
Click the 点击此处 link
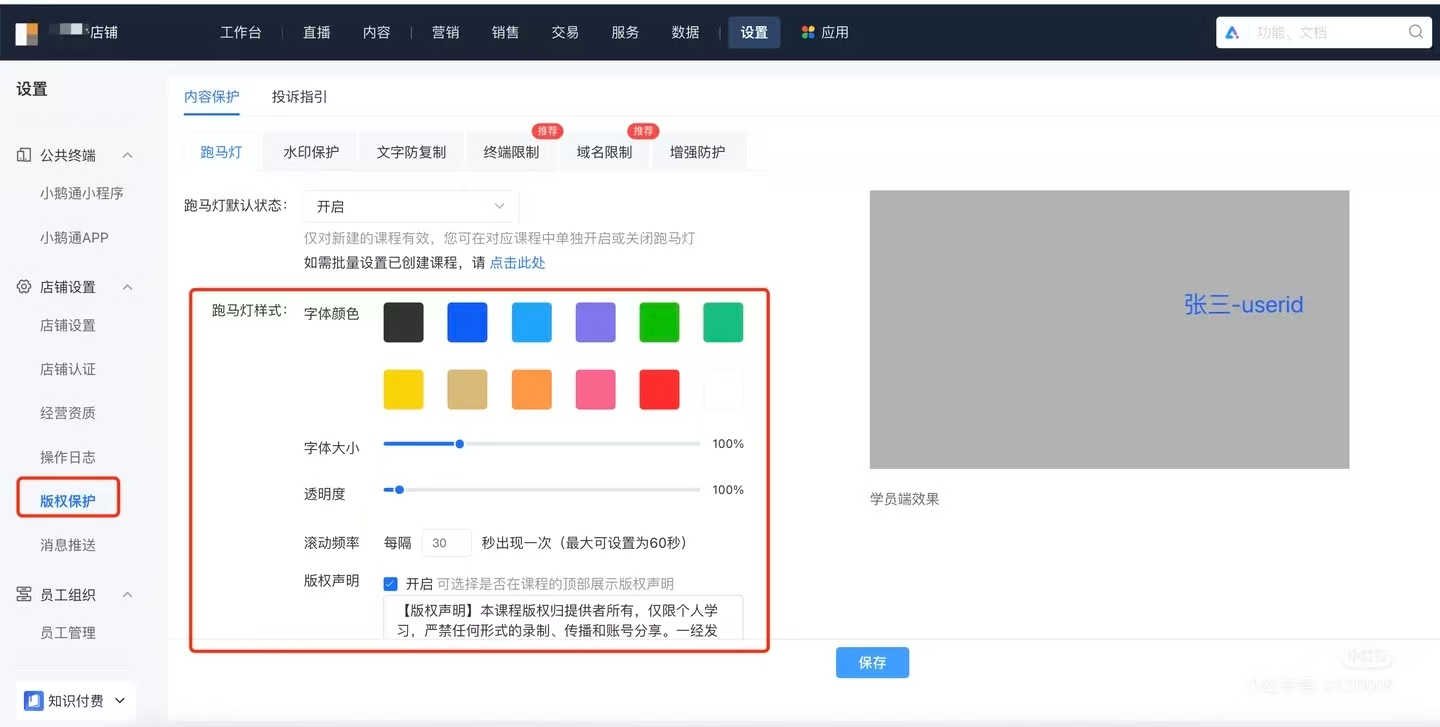(x=517, y=263)
